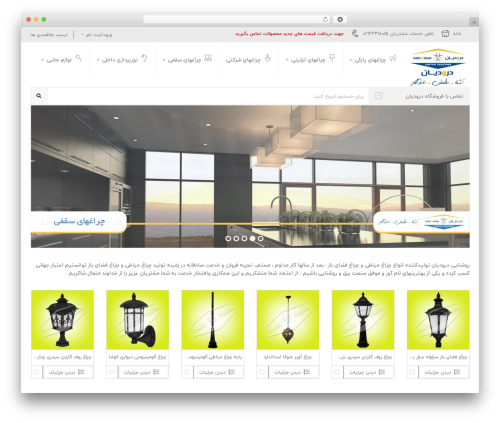The height and width of the screenshot is (423, 500).
Task: Open چراغهای شرکتی via its lamp icon
Action: click(x=267, y=58)
